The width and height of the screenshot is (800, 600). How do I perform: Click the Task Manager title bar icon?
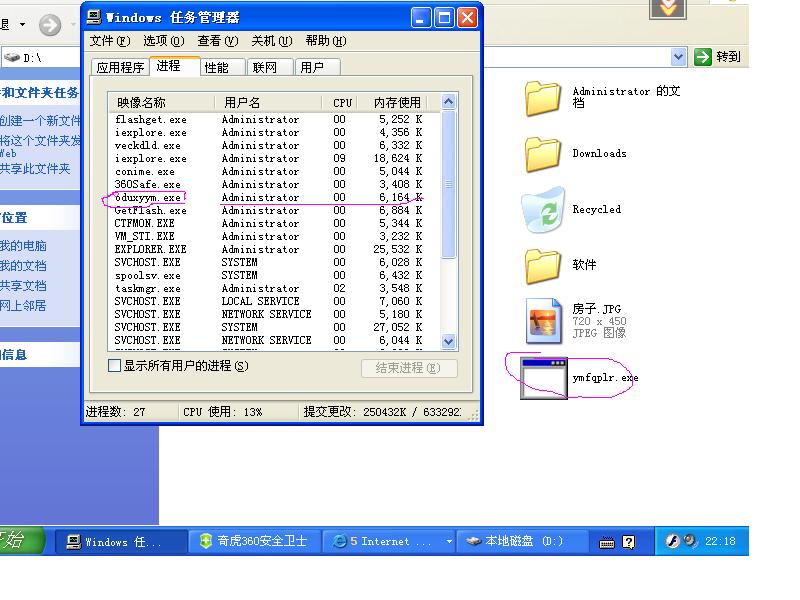(x=94, y=17)
